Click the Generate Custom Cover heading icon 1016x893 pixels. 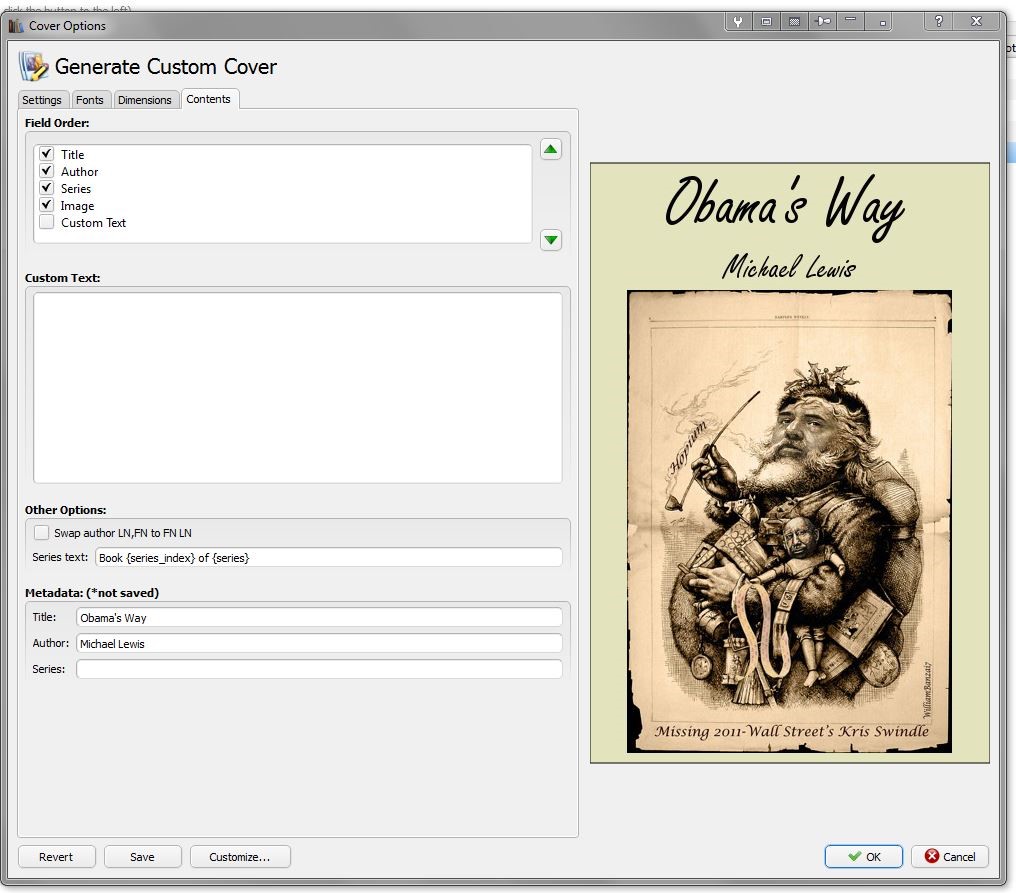pyautogui.click(x=33, y=67)
